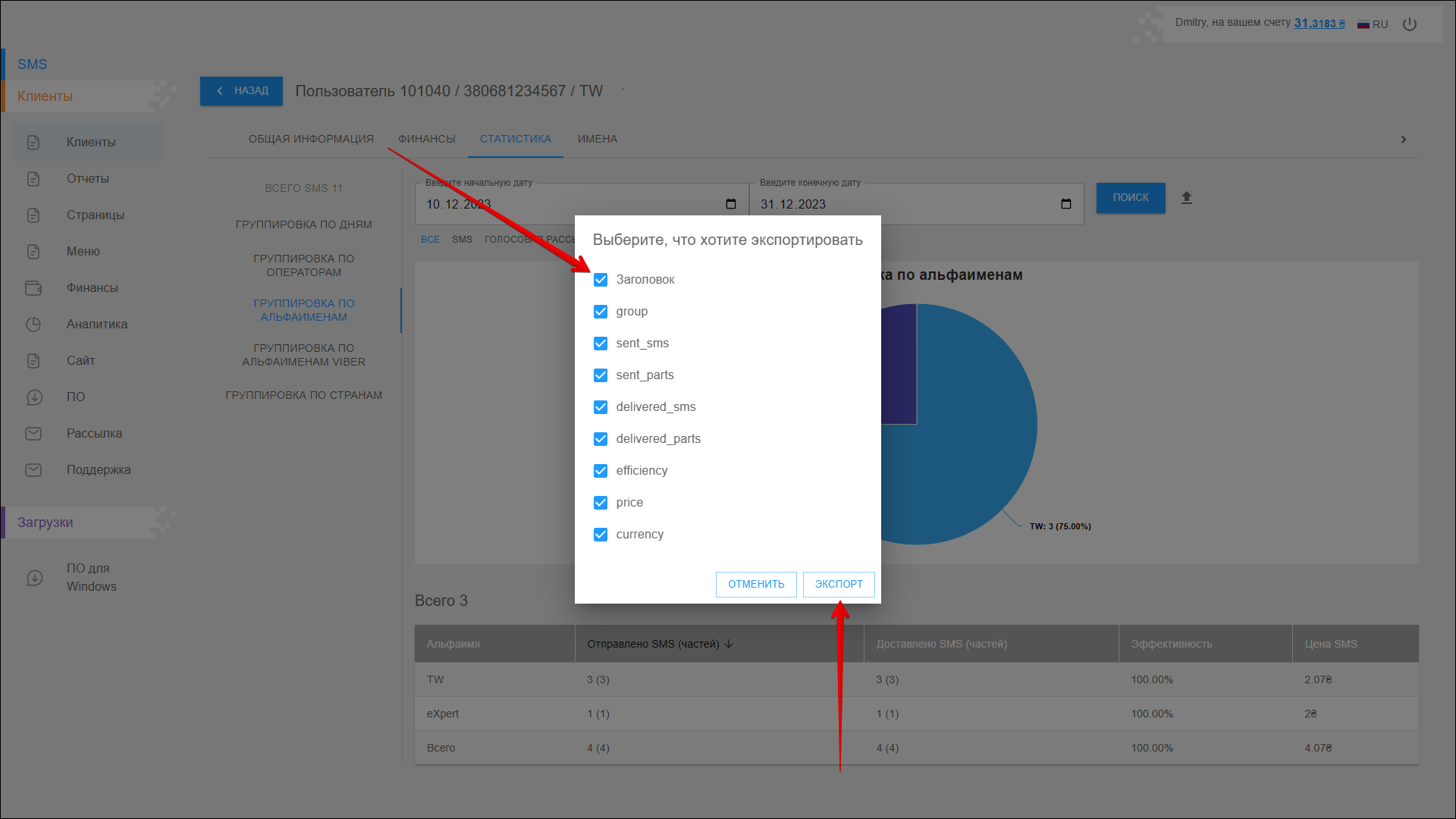Uncheck the Заголовок checkbox

601,280
